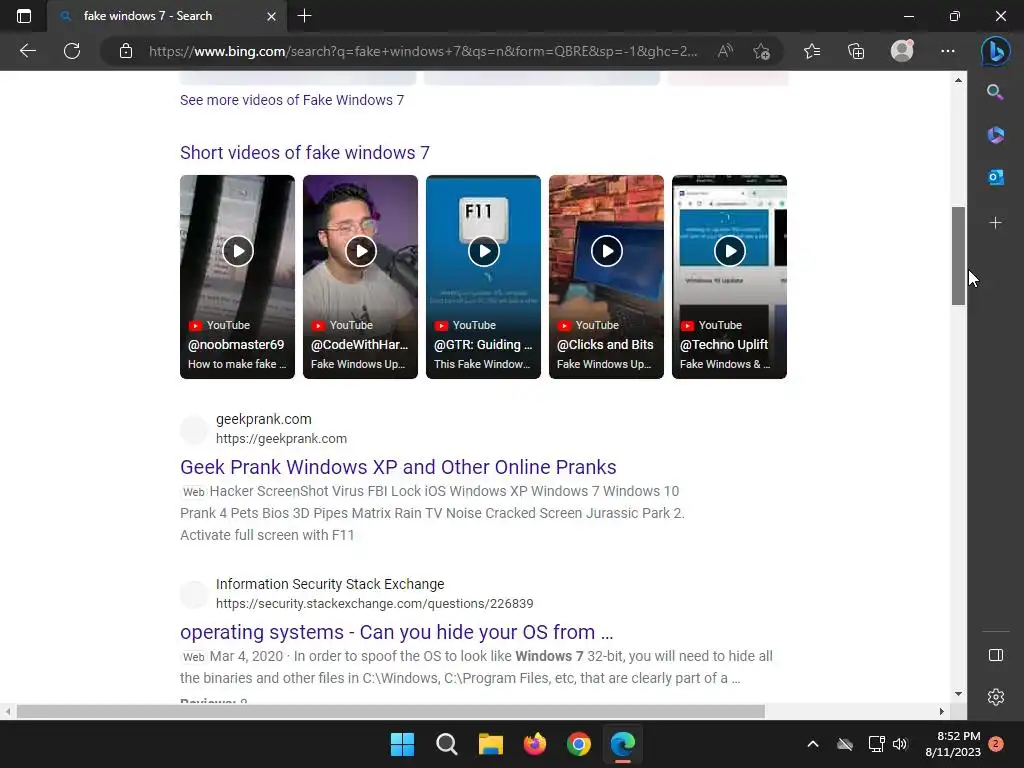Open notification badge showing 2
Screen dimensions: 1024x768
(997, 744)
